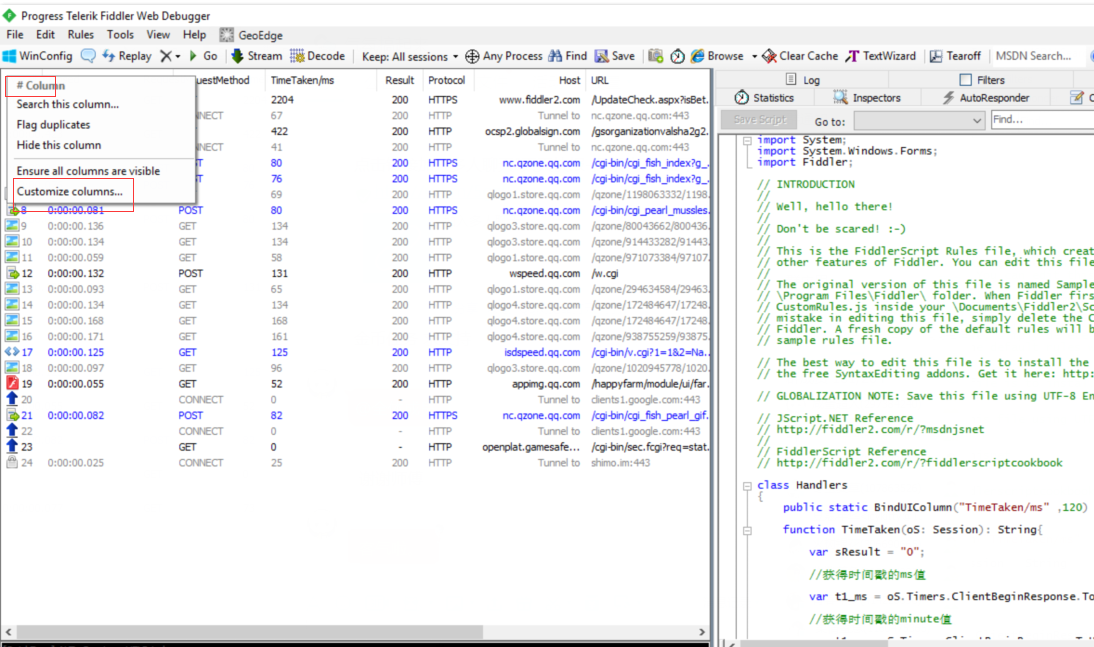Open the Edit menu
Image resolution: width=1094 pixels, height=647 pixels.
pos(45,35)
